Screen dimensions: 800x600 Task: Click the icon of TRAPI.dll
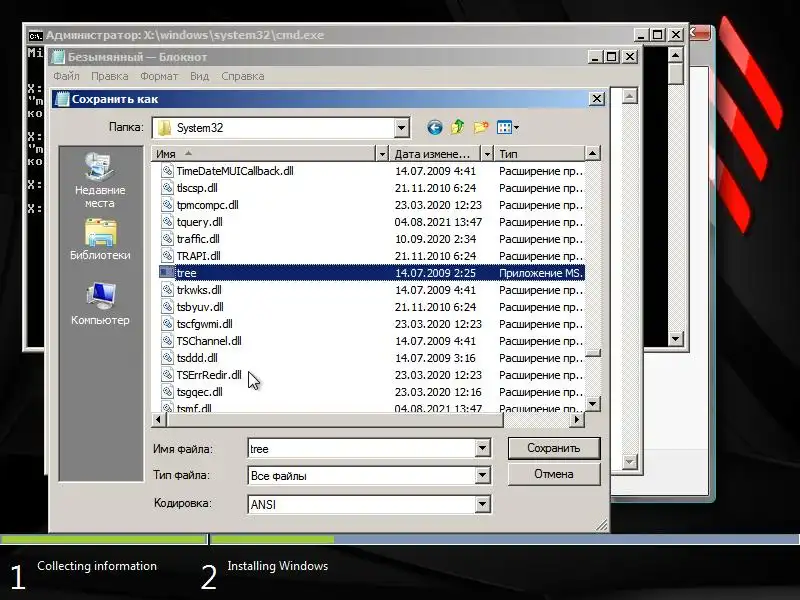tap(167, 256)
